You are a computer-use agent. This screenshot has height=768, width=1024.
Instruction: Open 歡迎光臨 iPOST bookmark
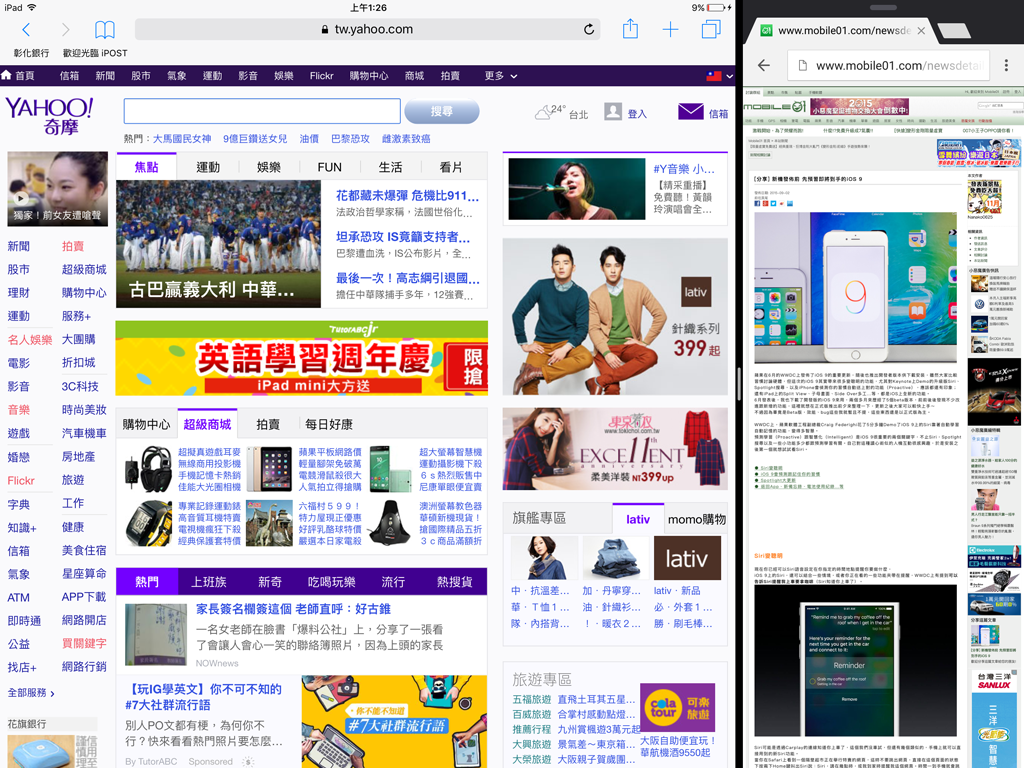pyautogui.click(x=95, y=53)
